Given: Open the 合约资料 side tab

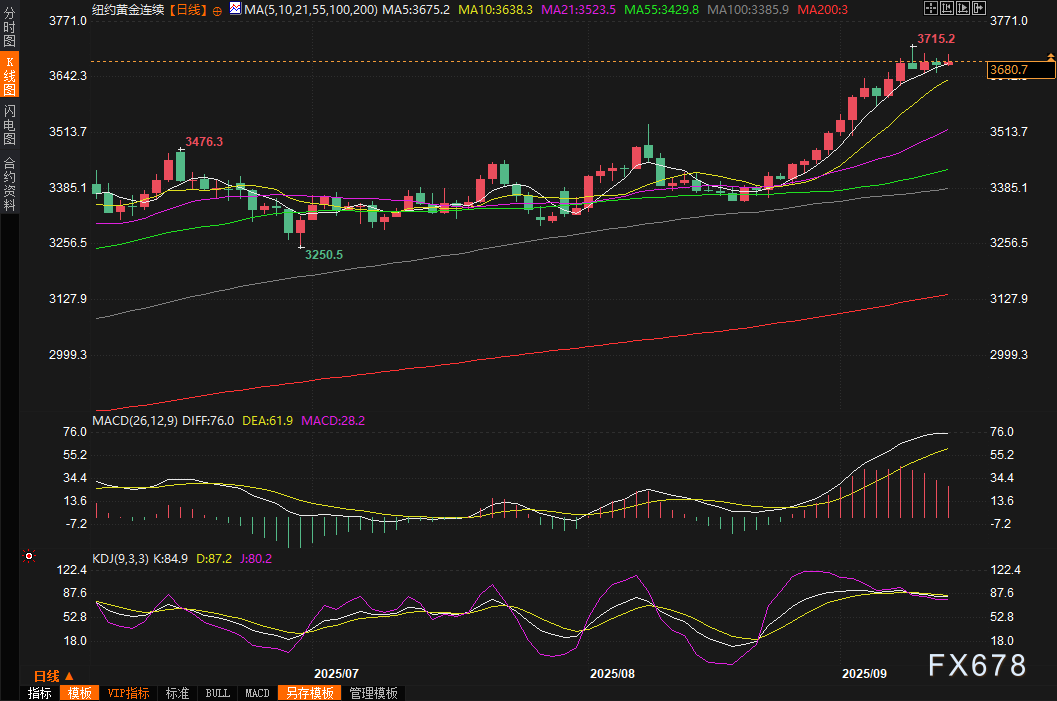Looking at the screenshot, I should pos(9,183).
